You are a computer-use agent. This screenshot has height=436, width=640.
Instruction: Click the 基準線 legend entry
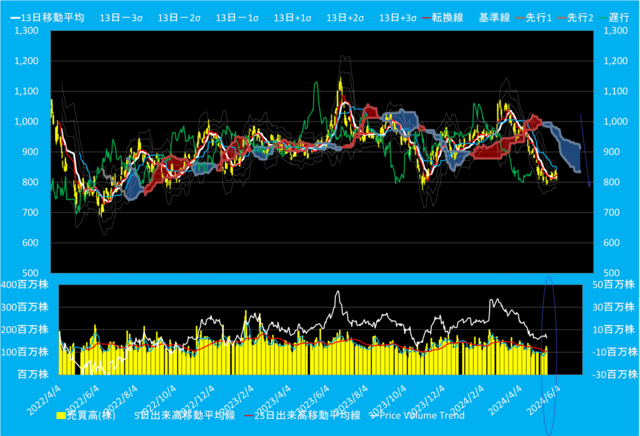494,18
